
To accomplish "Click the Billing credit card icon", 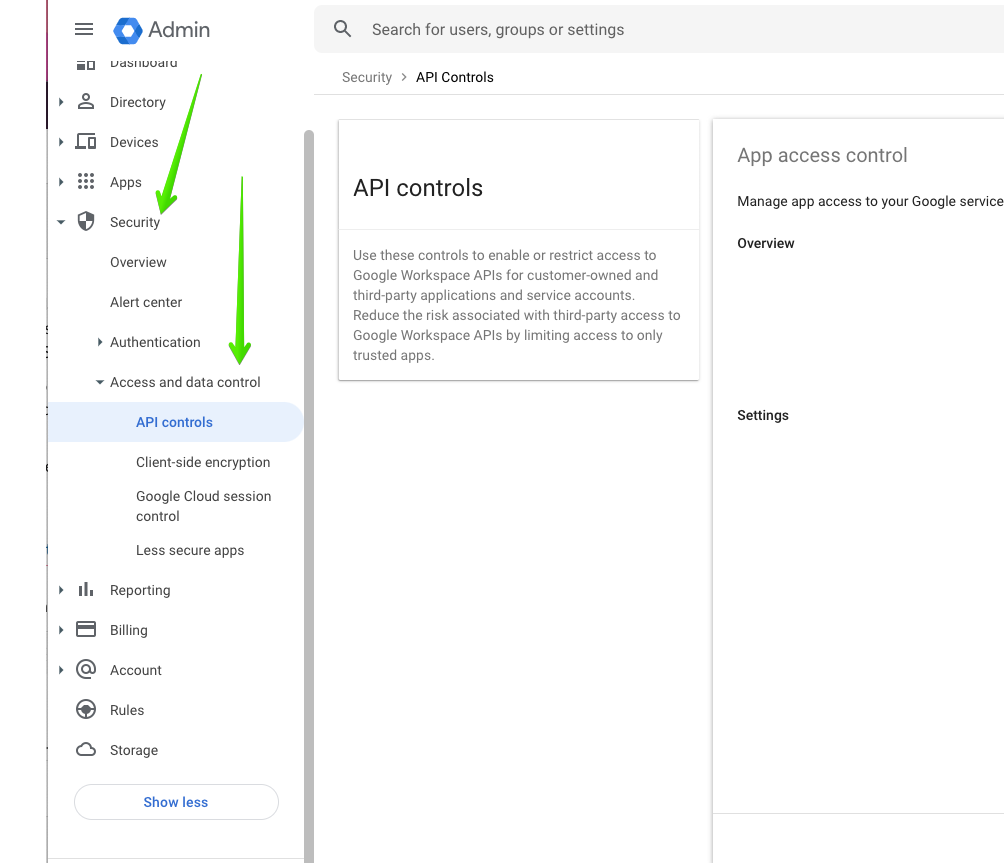I will 86,629.
